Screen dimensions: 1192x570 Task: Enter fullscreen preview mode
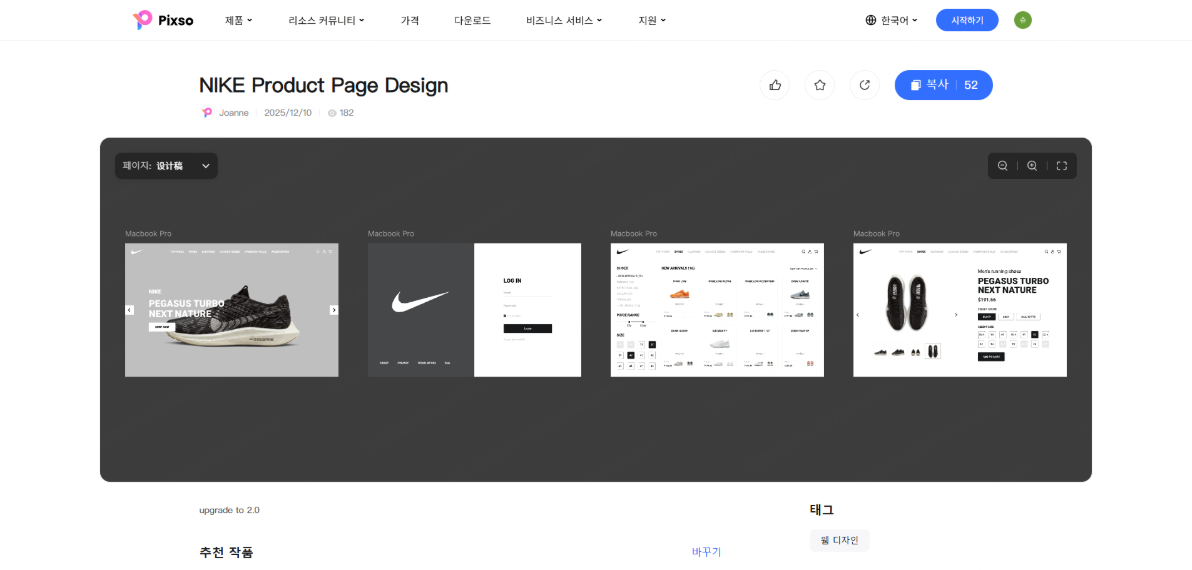[1061, 166]
